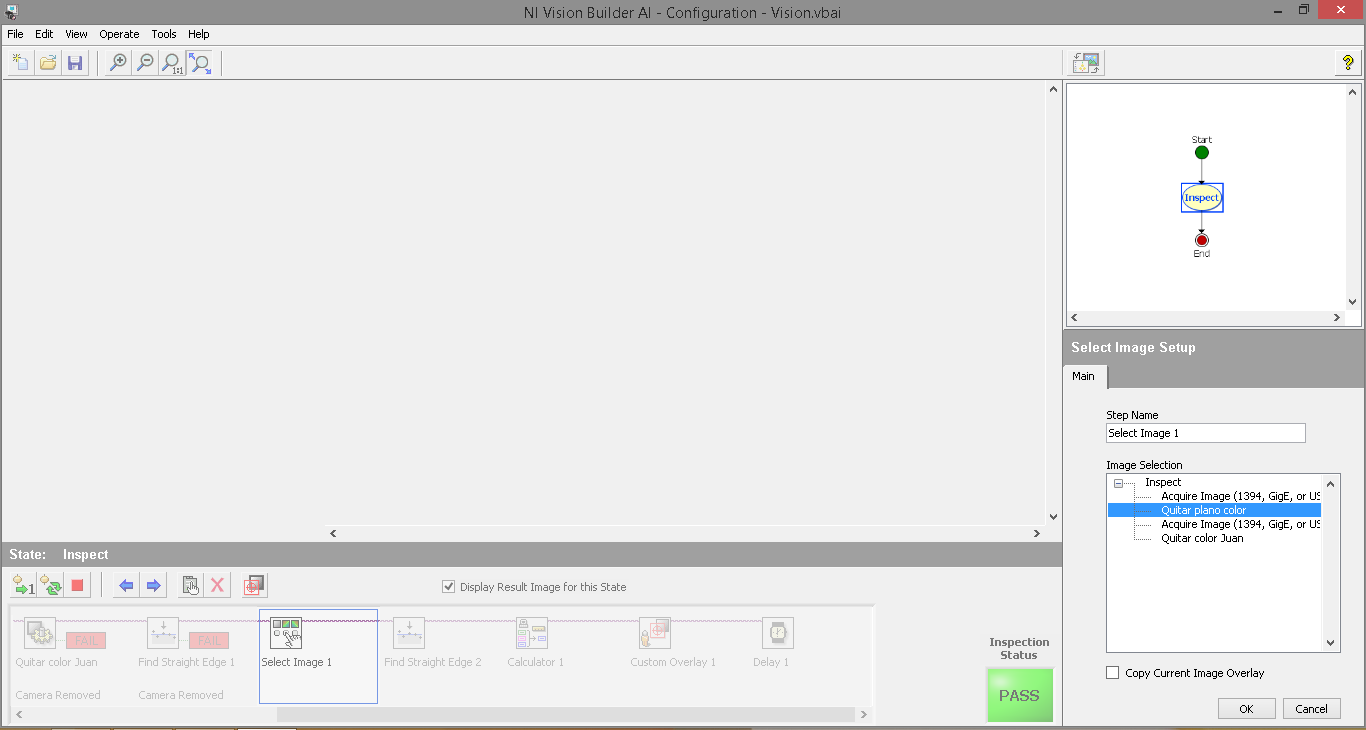Move the selected step left
This screenshot has width=1366, height=730.
[x=126, y=585]
